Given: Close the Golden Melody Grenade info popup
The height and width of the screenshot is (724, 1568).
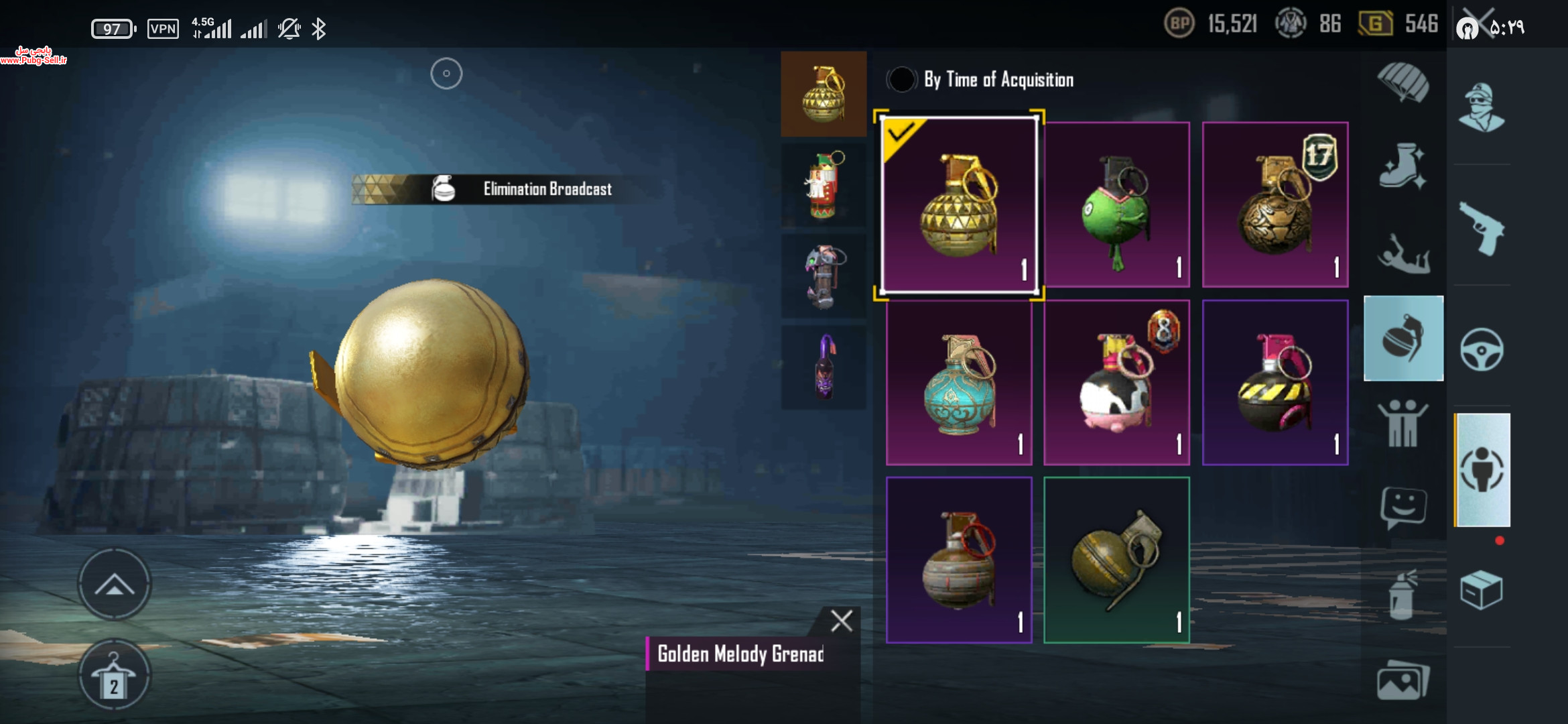Looking at the screenshot, I should [842, 621].
